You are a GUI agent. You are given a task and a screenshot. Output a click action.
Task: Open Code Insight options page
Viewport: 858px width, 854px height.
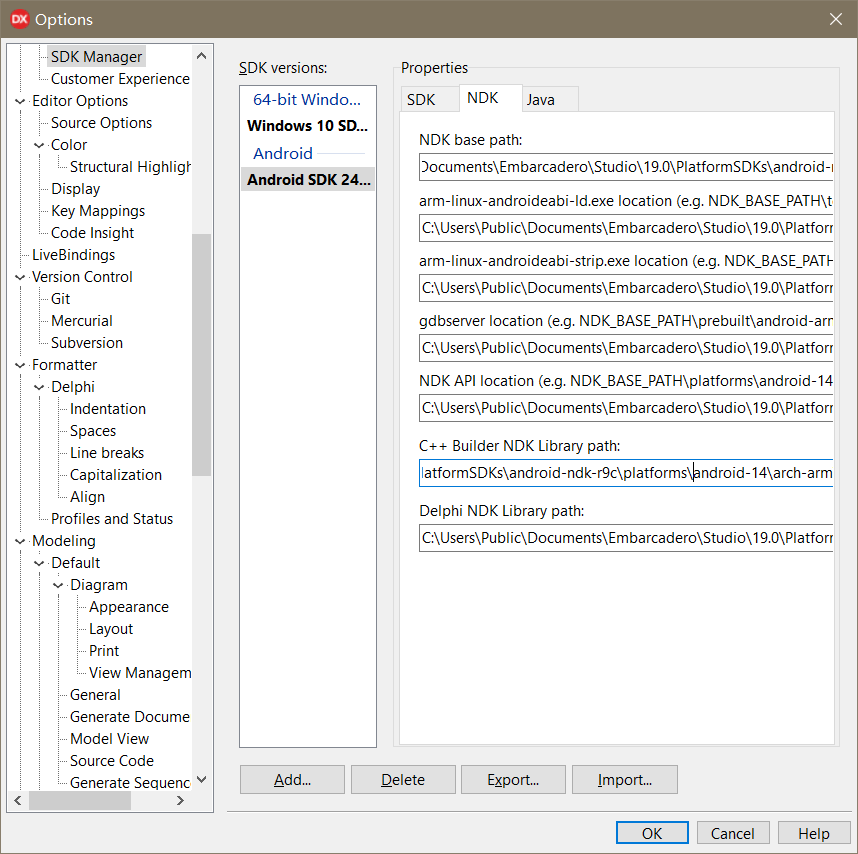tap(92, 233)
